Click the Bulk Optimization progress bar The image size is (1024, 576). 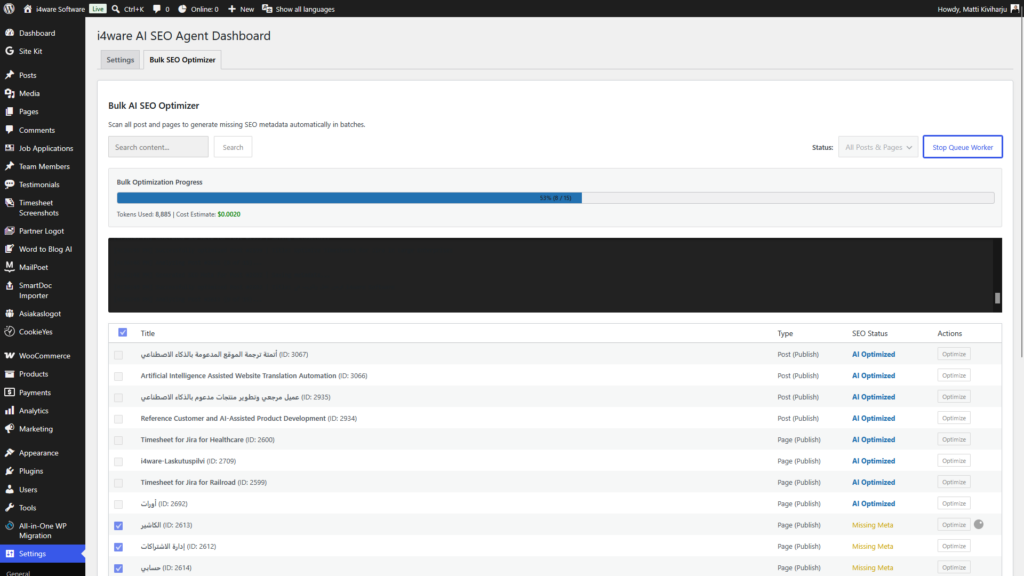555,198
